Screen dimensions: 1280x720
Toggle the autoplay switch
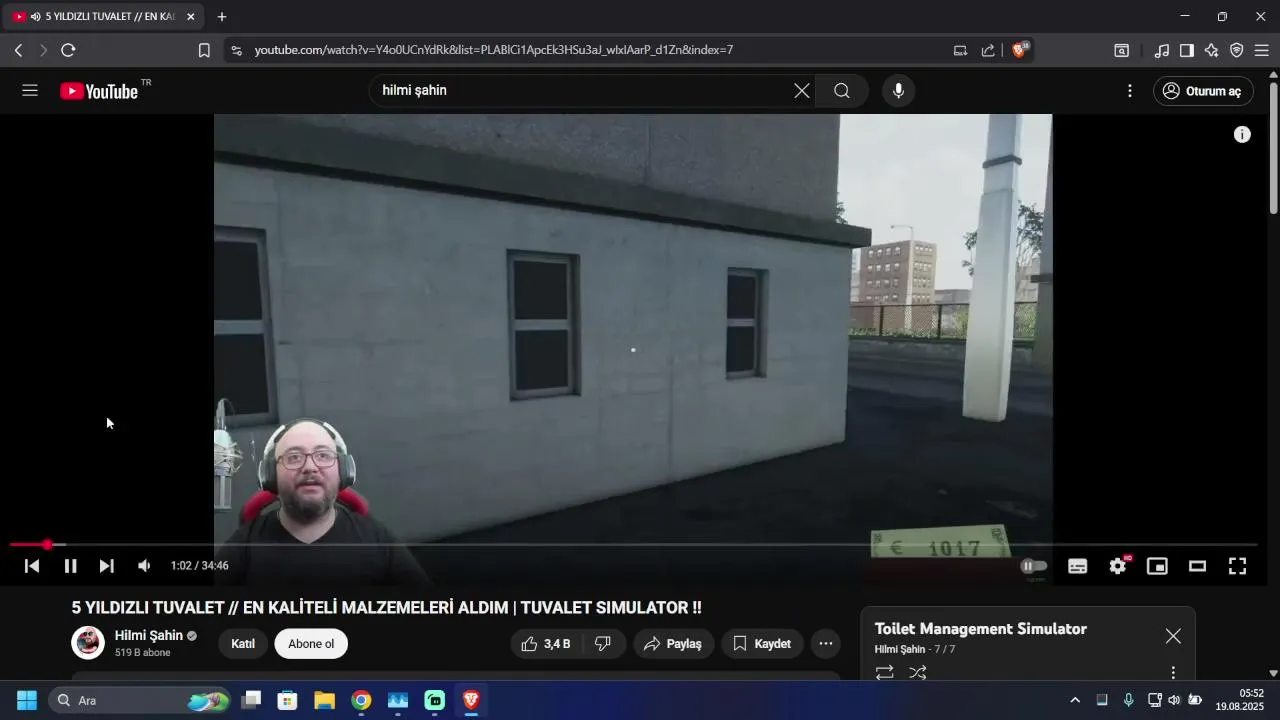[1034, 566]
